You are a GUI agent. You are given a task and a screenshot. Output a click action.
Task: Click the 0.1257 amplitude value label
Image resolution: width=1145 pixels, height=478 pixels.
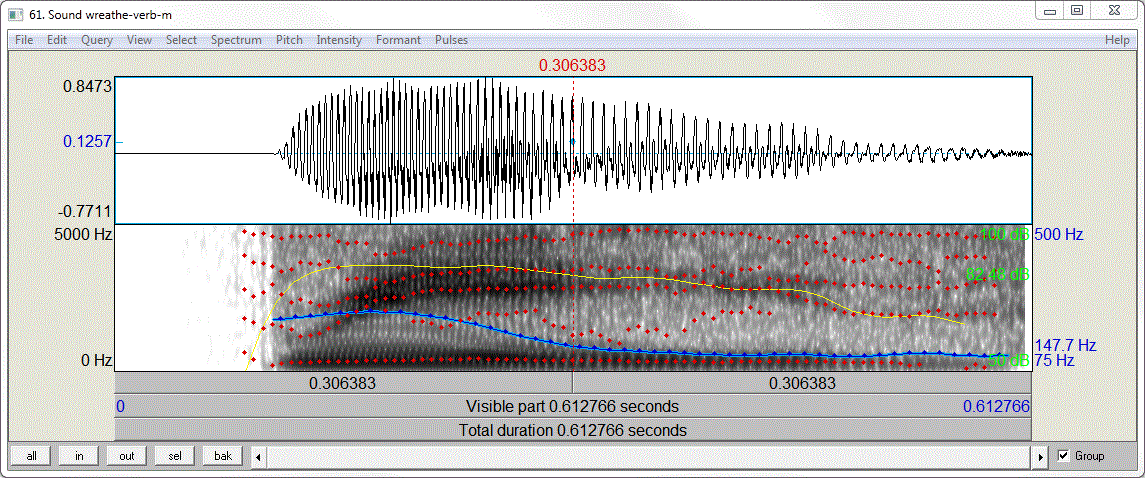[87, 142]
